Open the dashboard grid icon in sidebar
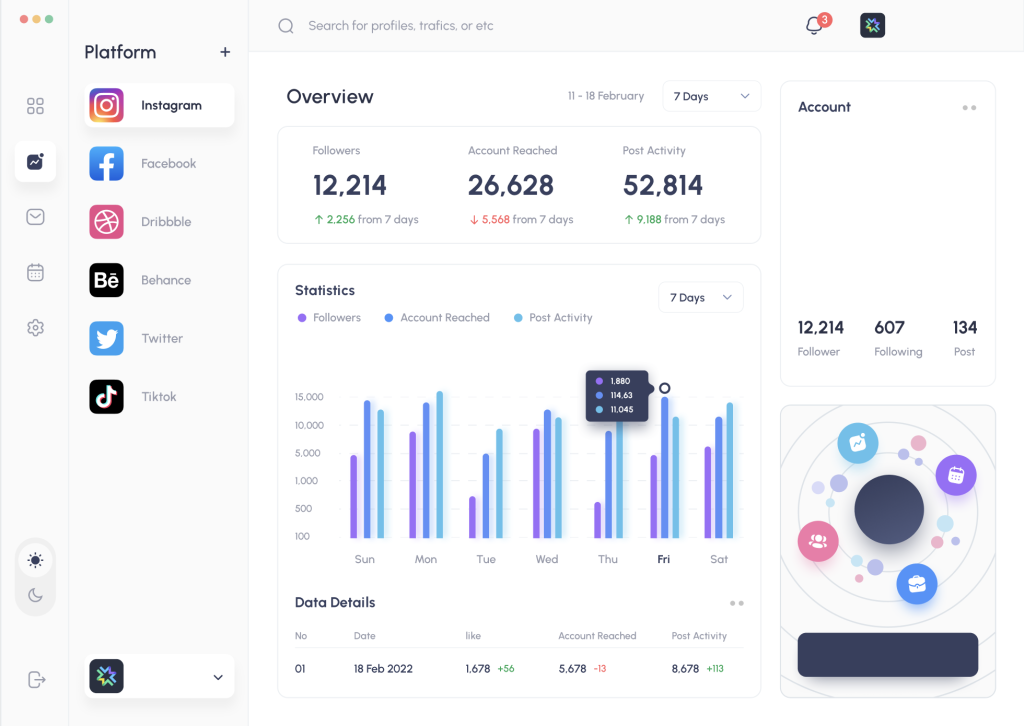Image resolution: width=1024 pixels, height=726 pixels. coord(35,106)
